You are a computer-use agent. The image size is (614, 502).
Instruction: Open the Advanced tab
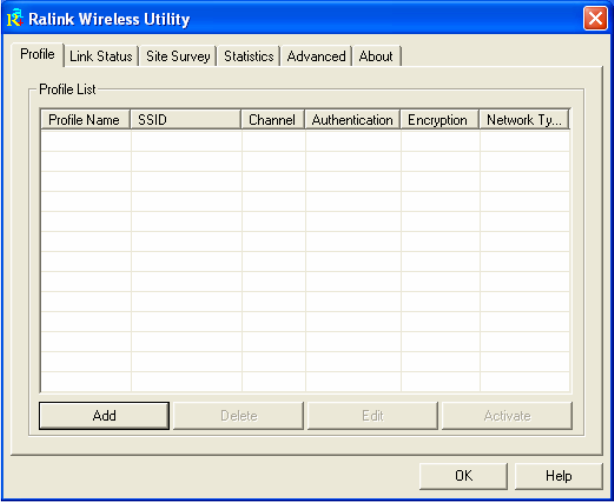click(316, 56)
